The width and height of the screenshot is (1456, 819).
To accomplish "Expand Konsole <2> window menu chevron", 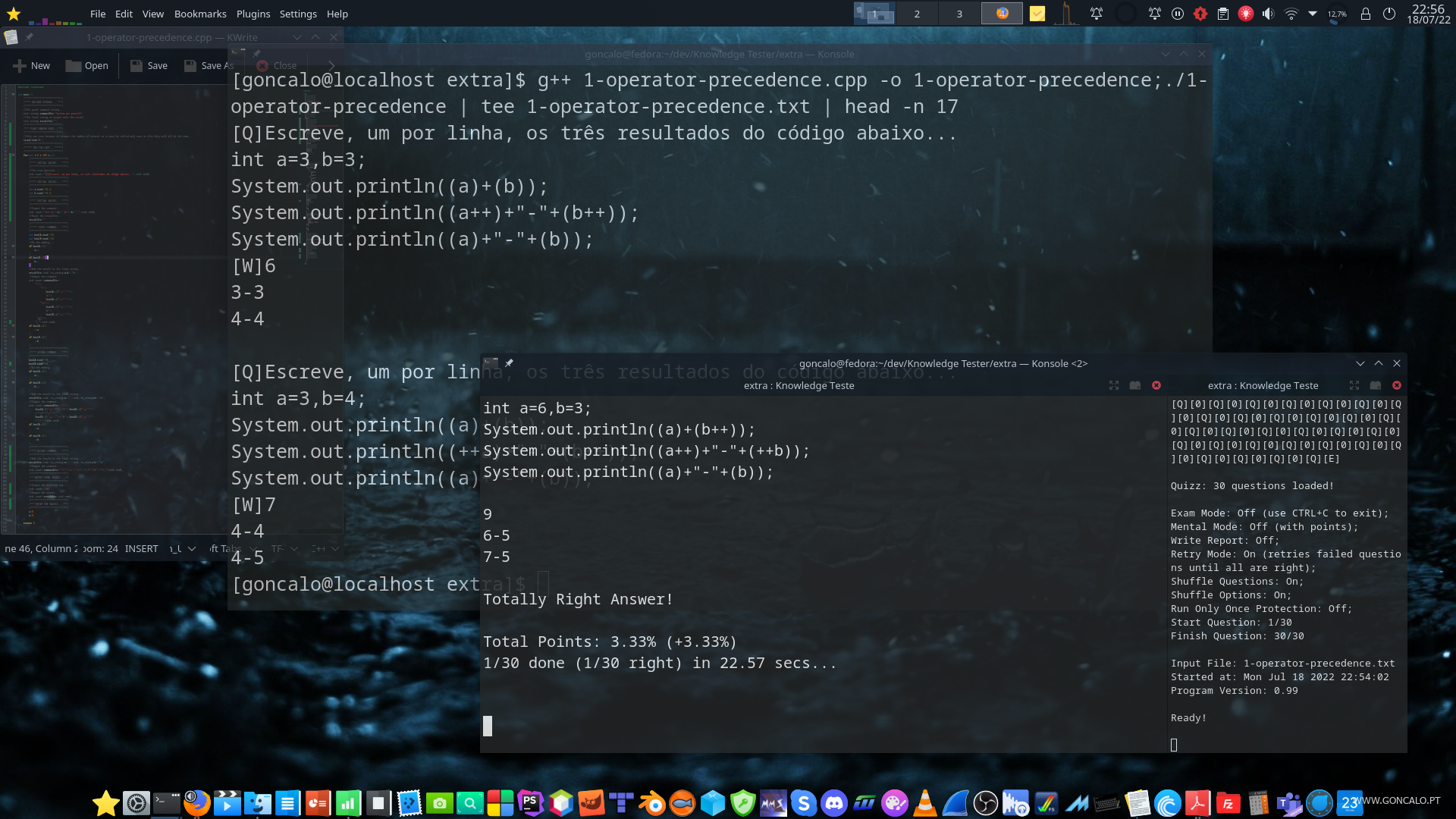I will coord(1360,363).
